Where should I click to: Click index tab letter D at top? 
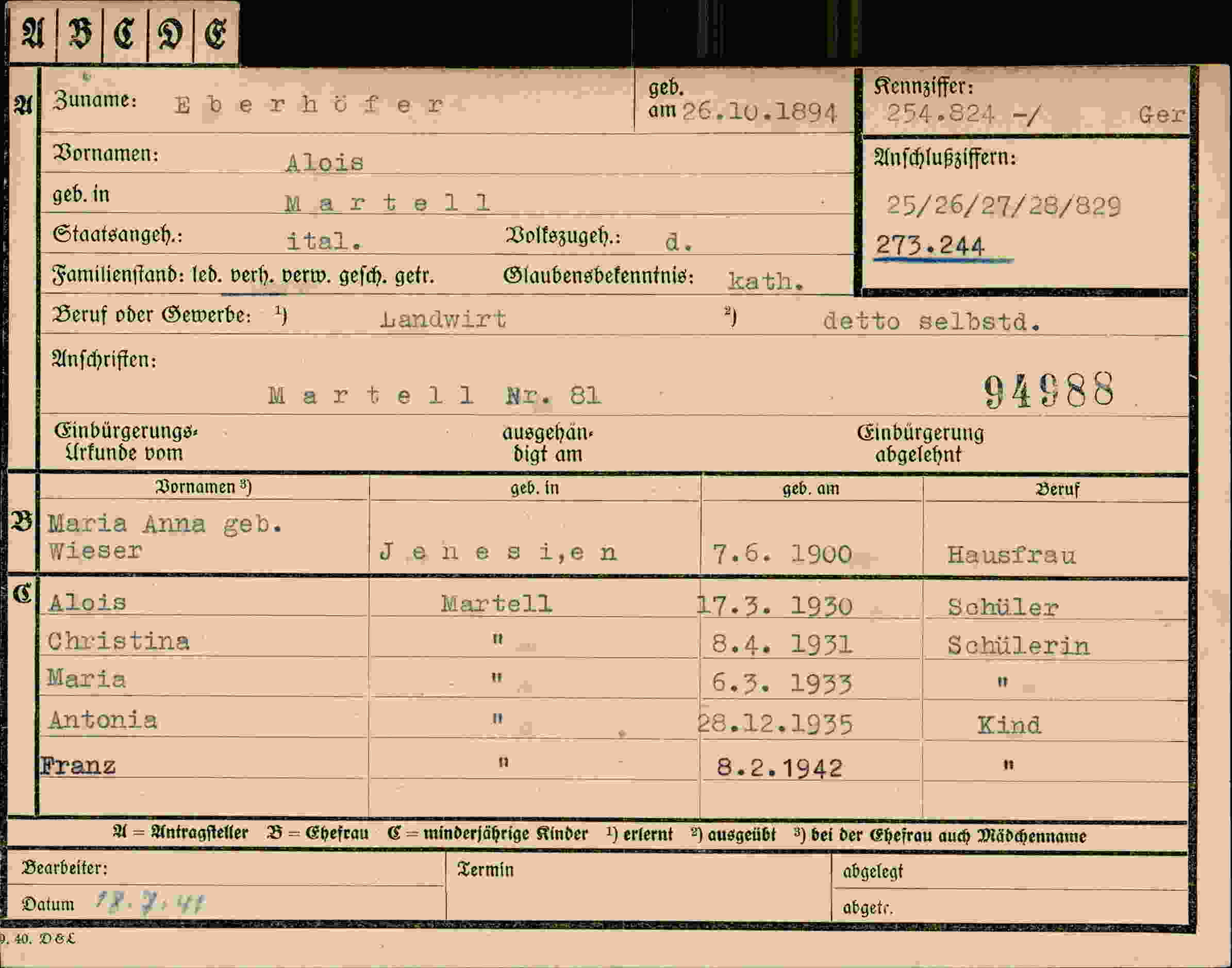tap(170, 33)
